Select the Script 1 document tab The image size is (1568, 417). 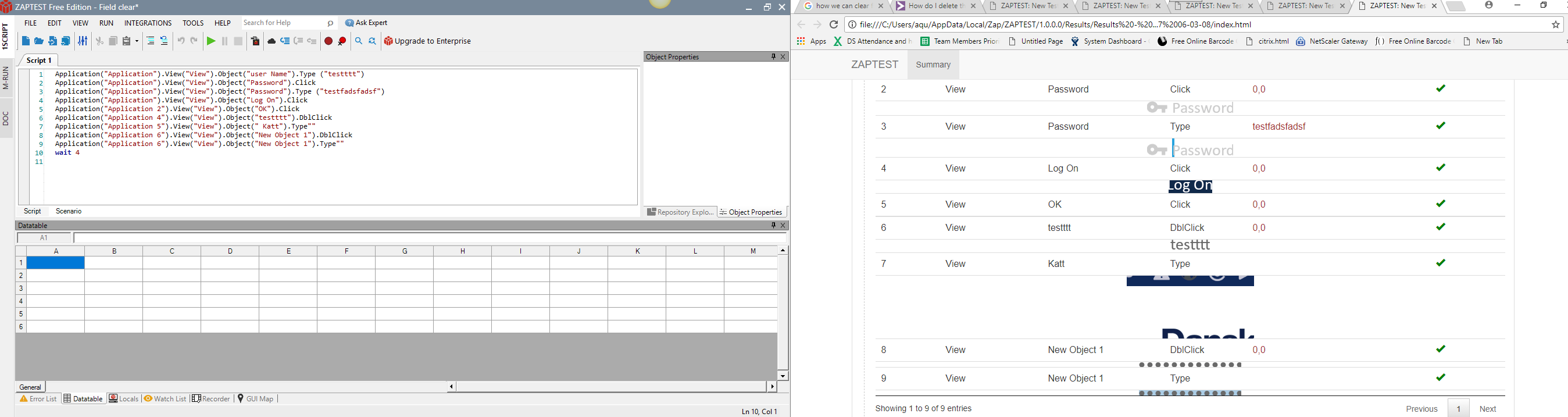[40, 60]
